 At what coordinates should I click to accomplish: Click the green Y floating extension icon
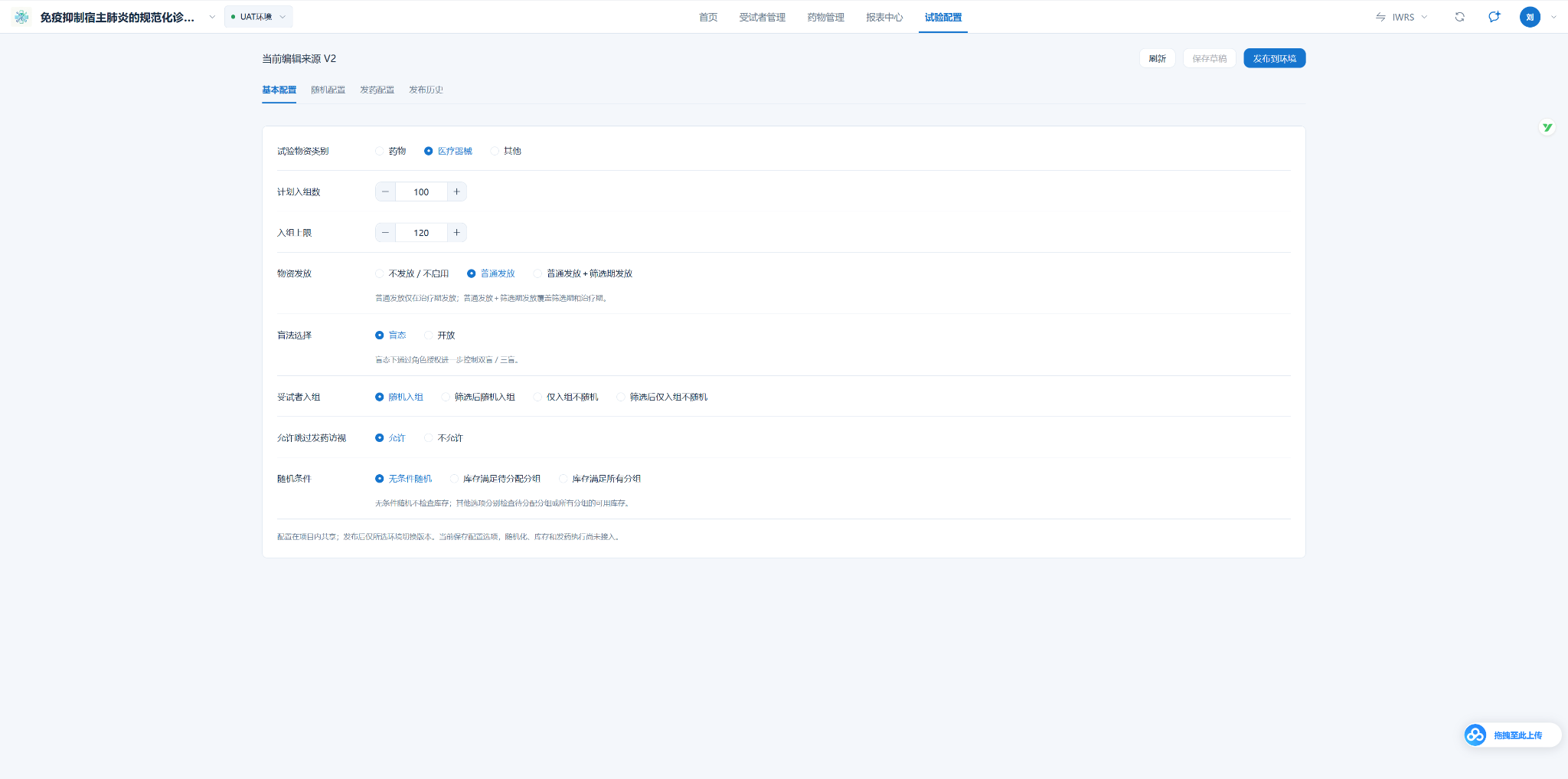coord(1547,128)
